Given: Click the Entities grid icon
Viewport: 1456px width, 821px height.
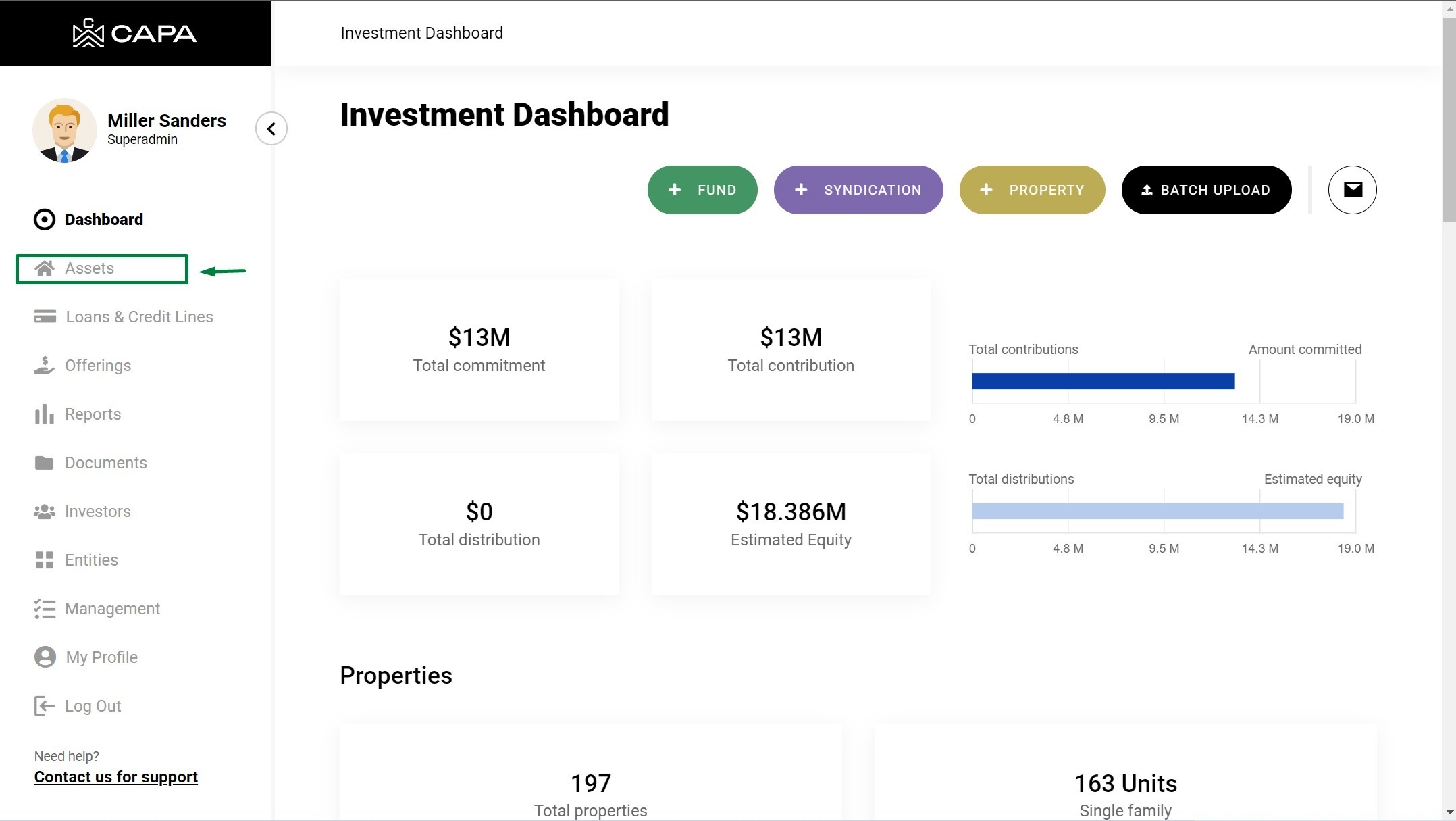Looking at the screenshot, I should pyautogui.click(x=45, y=560).
